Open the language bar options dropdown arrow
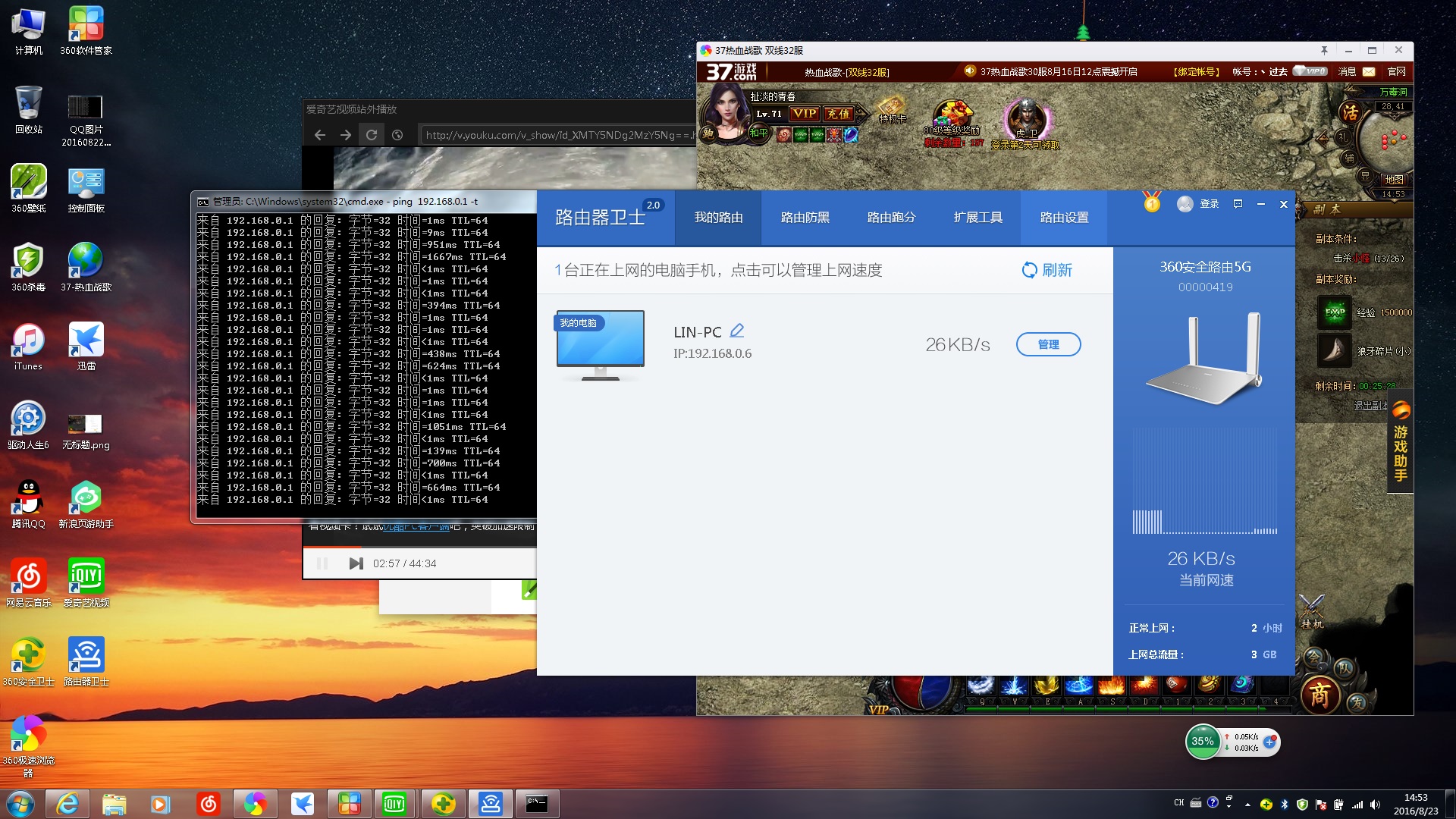Image resolution: width=1456 pixels, height=819 pixels. click(1229, 807)
